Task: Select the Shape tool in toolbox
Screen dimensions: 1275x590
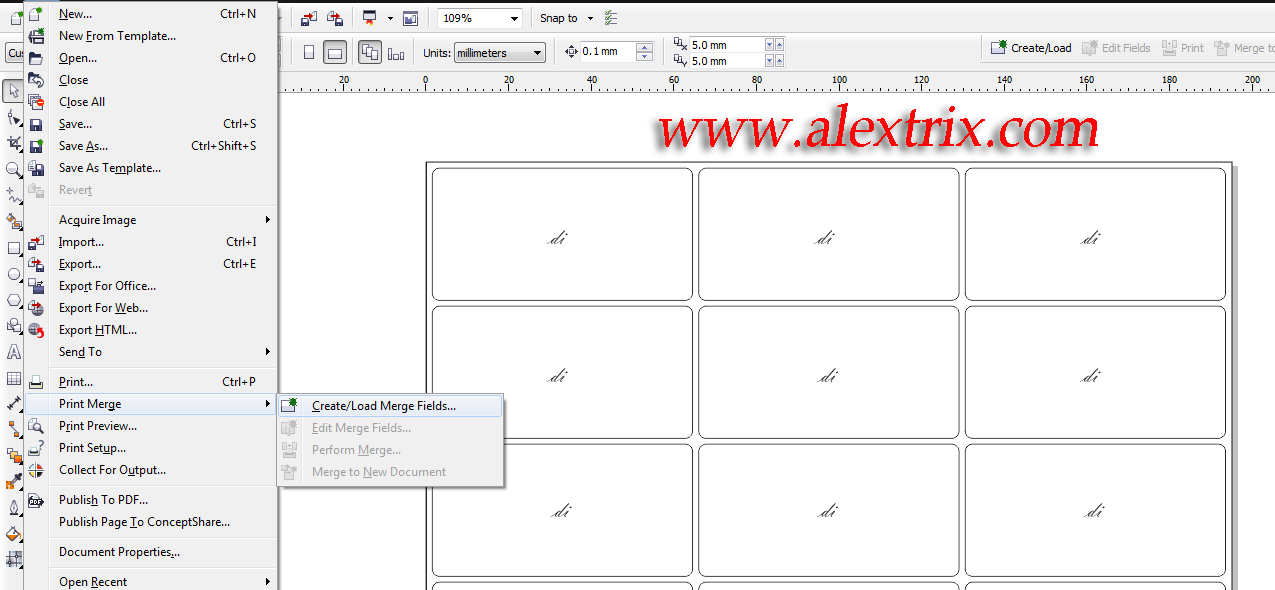Action: point(13,118)
